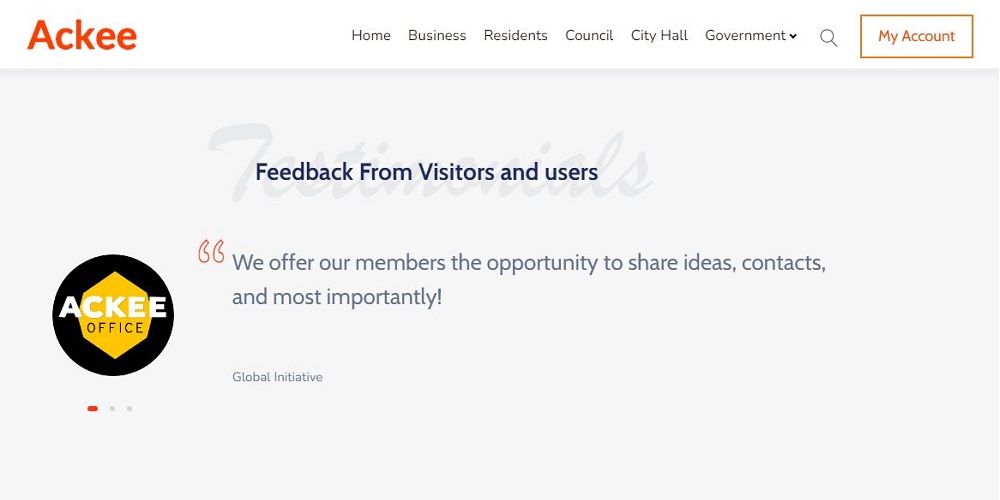Open the Council page
The height and width of the screenshot is (500, 1000).
click(589, 36)
